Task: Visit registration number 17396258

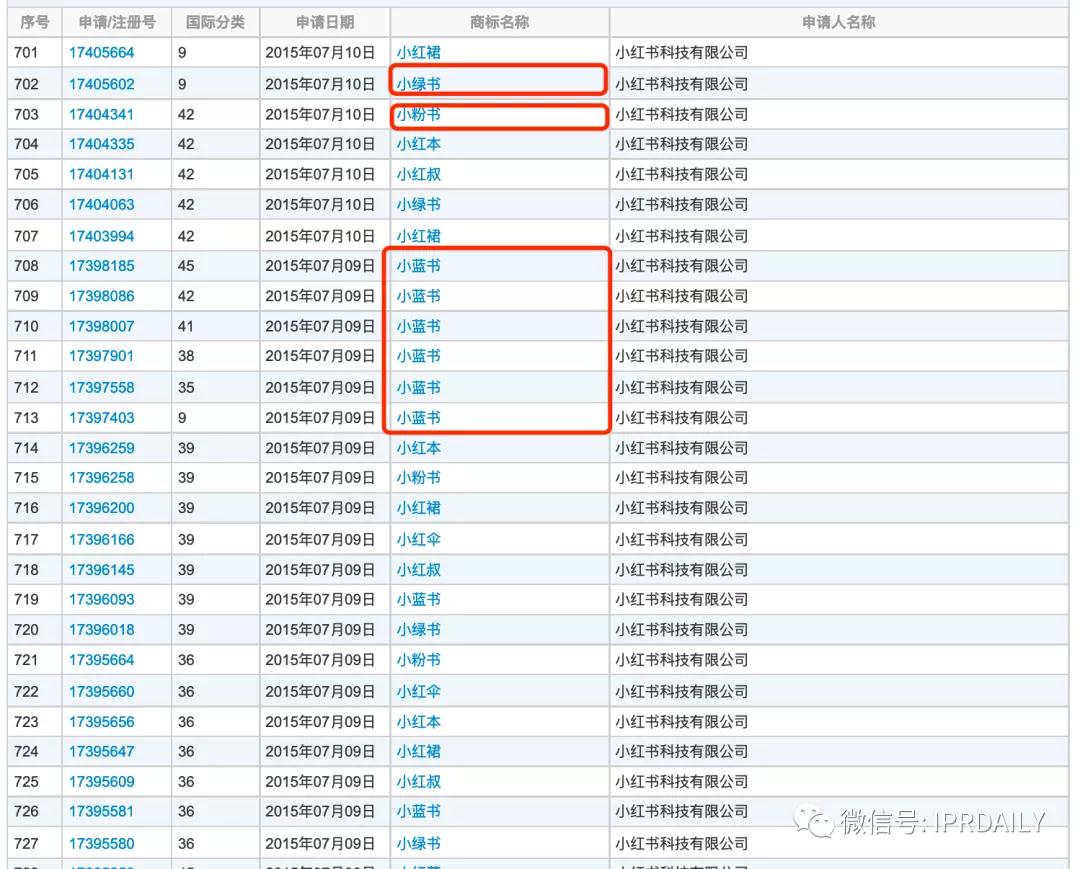Action: 101,478
